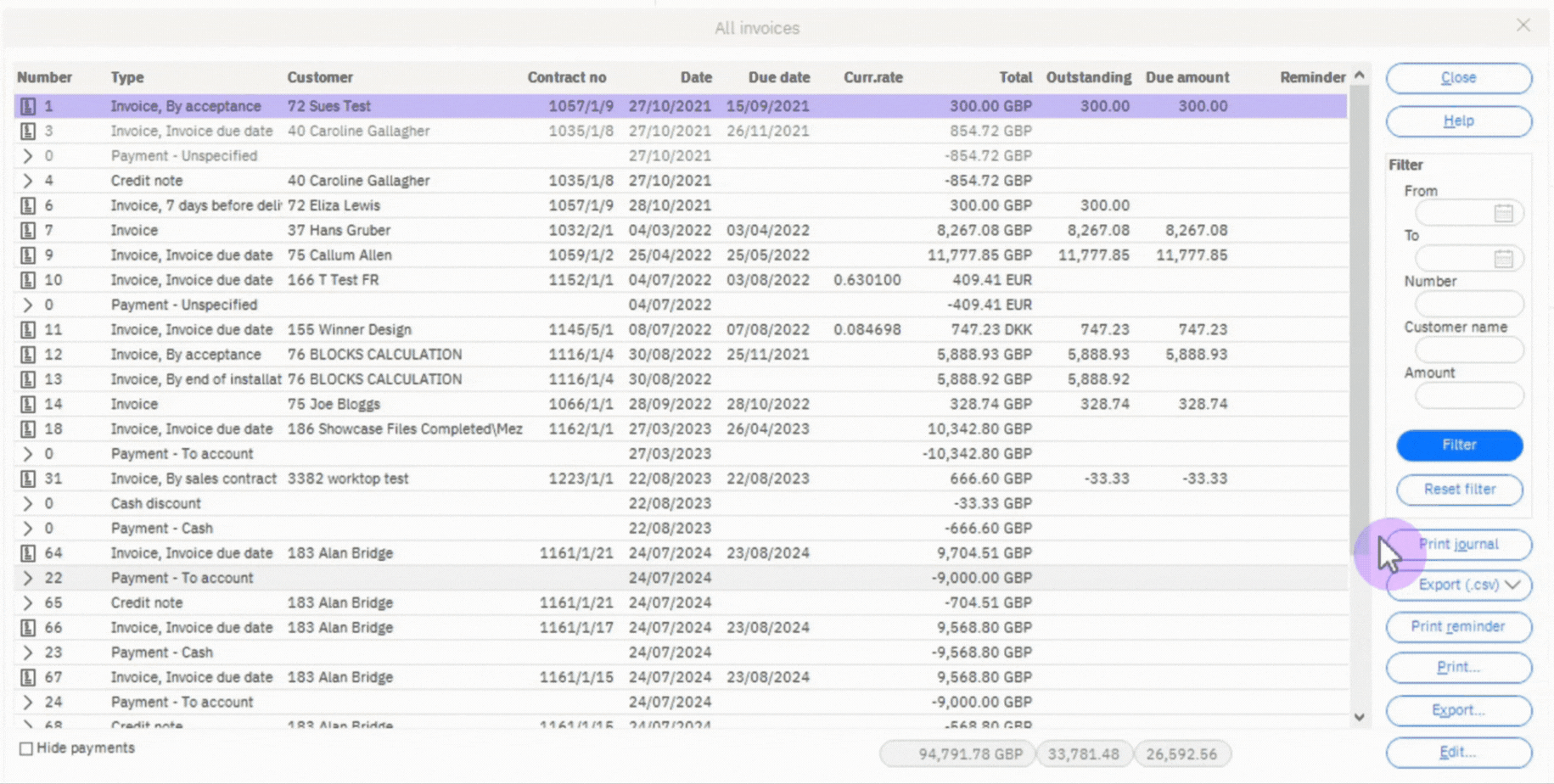Click the invoice icon for 186 Showcase Files row
This screenshot has width=1554, height=784.
(26, 428)
